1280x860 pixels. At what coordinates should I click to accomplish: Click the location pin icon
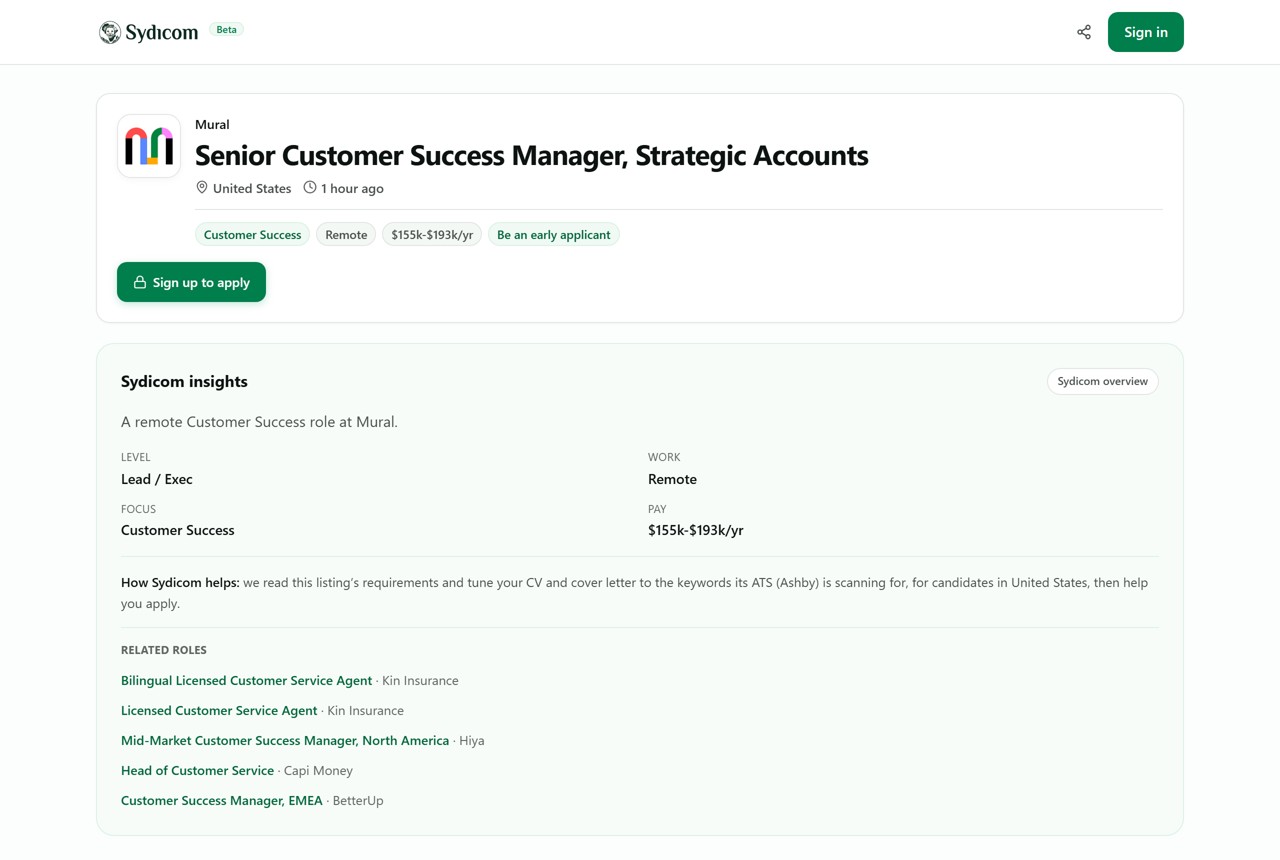pos(202,188)
